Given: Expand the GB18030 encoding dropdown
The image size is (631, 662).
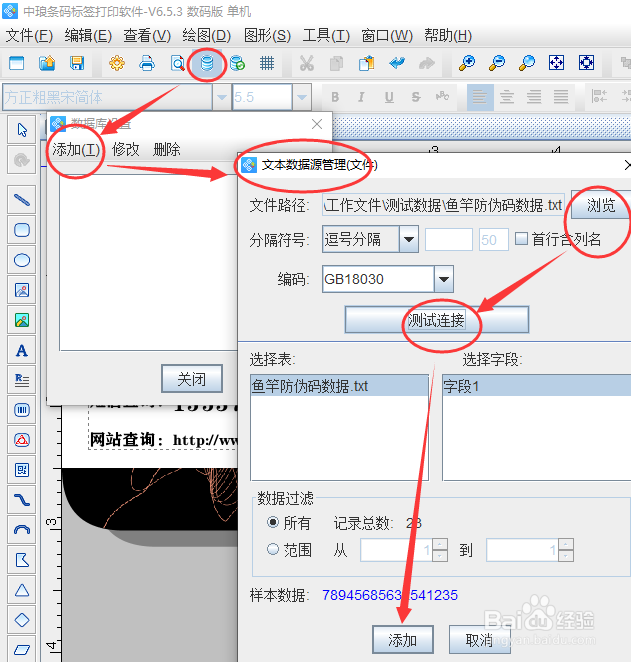Looking at the screenshot, I should coord(444,279).
